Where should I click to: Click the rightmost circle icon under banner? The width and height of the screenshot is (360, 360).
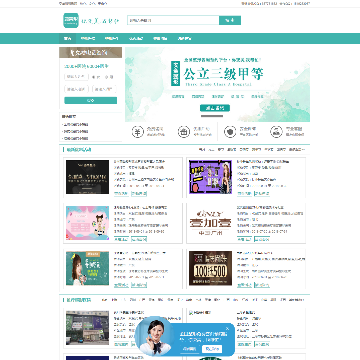(x=276, y=132)
